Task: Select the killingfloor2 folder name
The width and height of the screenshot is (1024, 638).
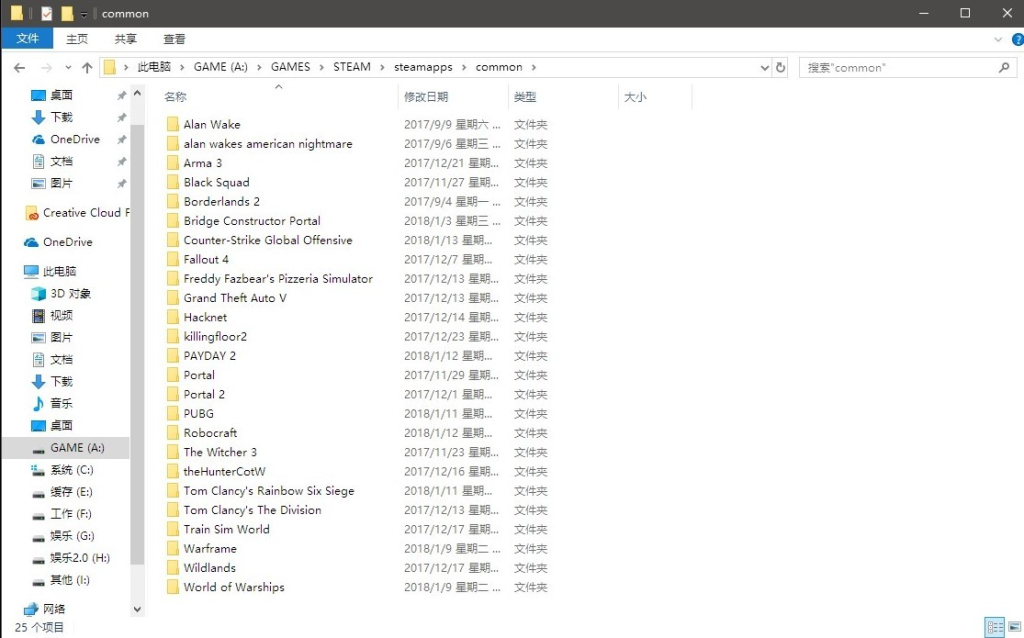Action: click(215, 336)
